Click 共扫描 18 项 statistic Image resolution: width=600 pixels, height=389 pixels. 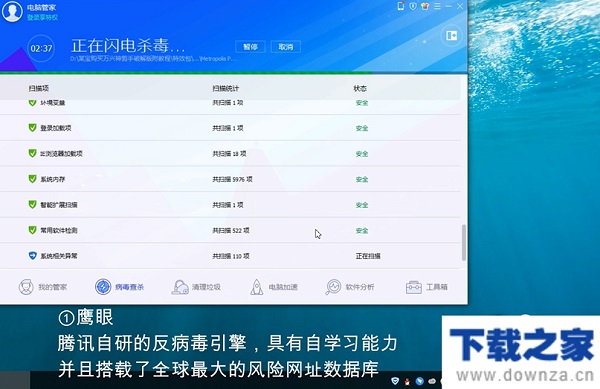click(229, 154)
